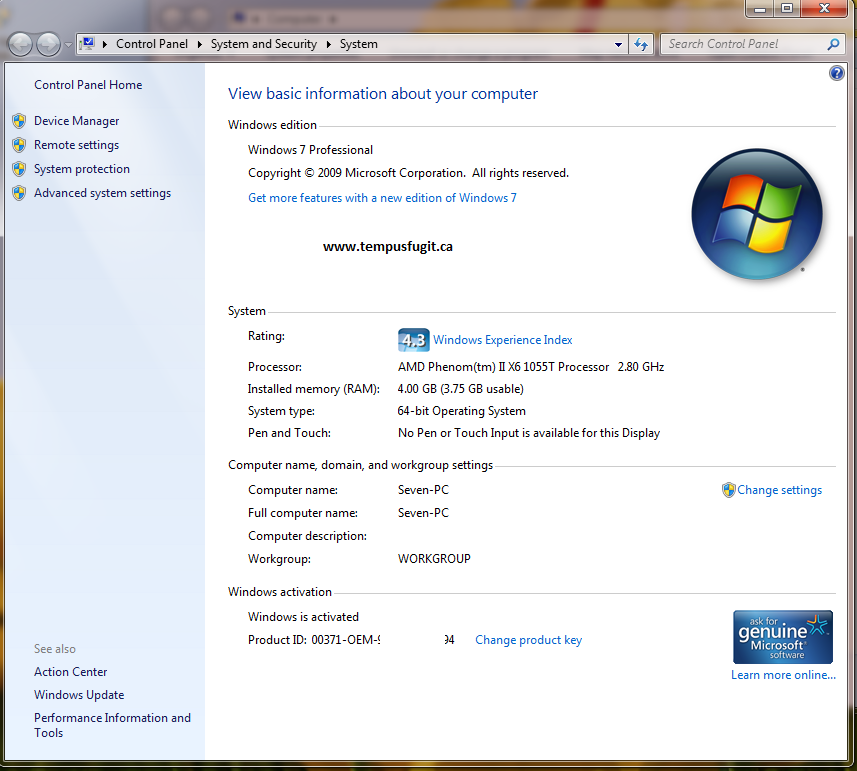Click the genuine Microsoft software badge
The height and width of the screenshot is (771, 857).
tap(783, 637)
